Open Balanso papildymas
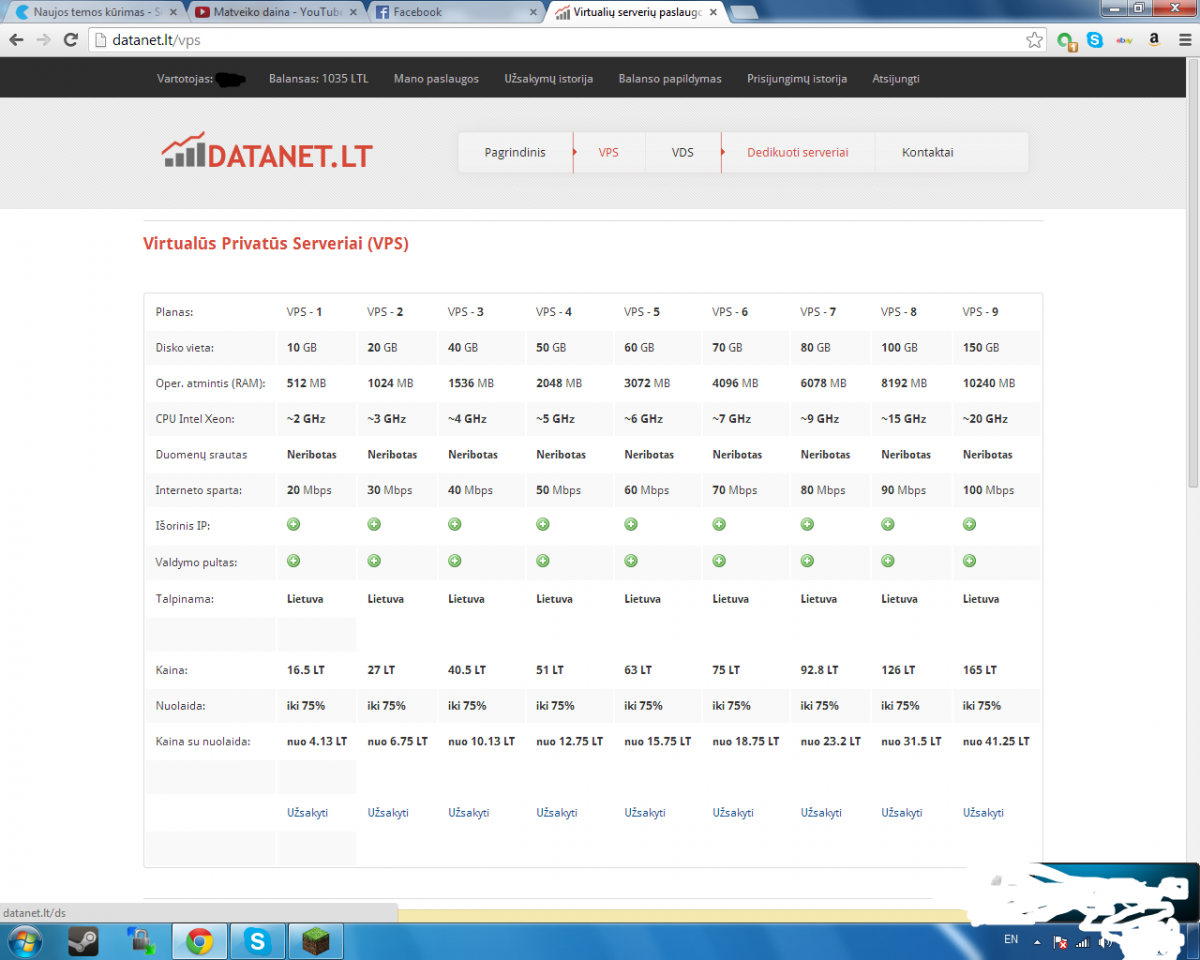1200x960 pixels. 670,79
